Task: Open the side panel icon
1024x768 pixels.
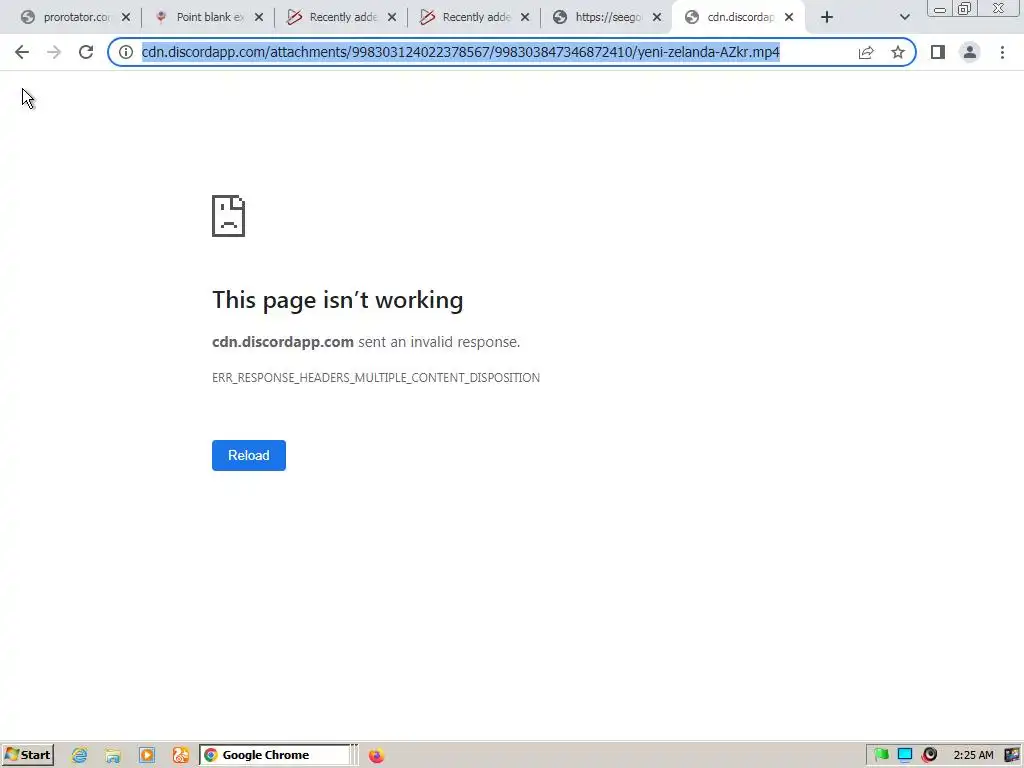Action: [x=938, y=52]
